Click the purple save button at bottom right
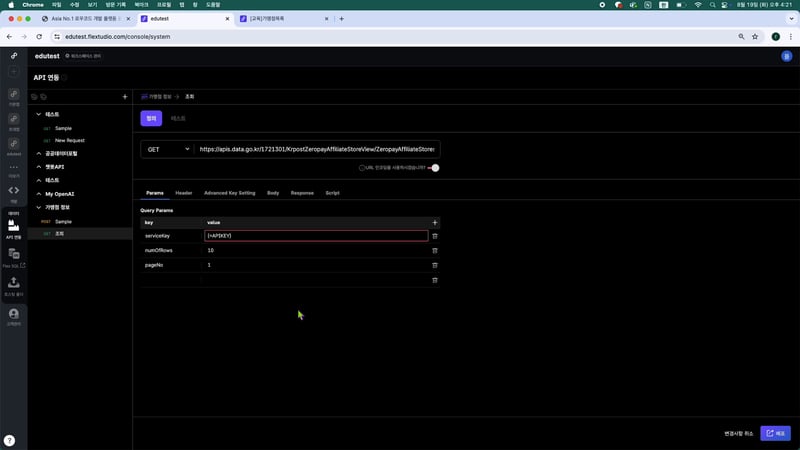This screenshot has width=800, height=450. (x=774, y=433)
